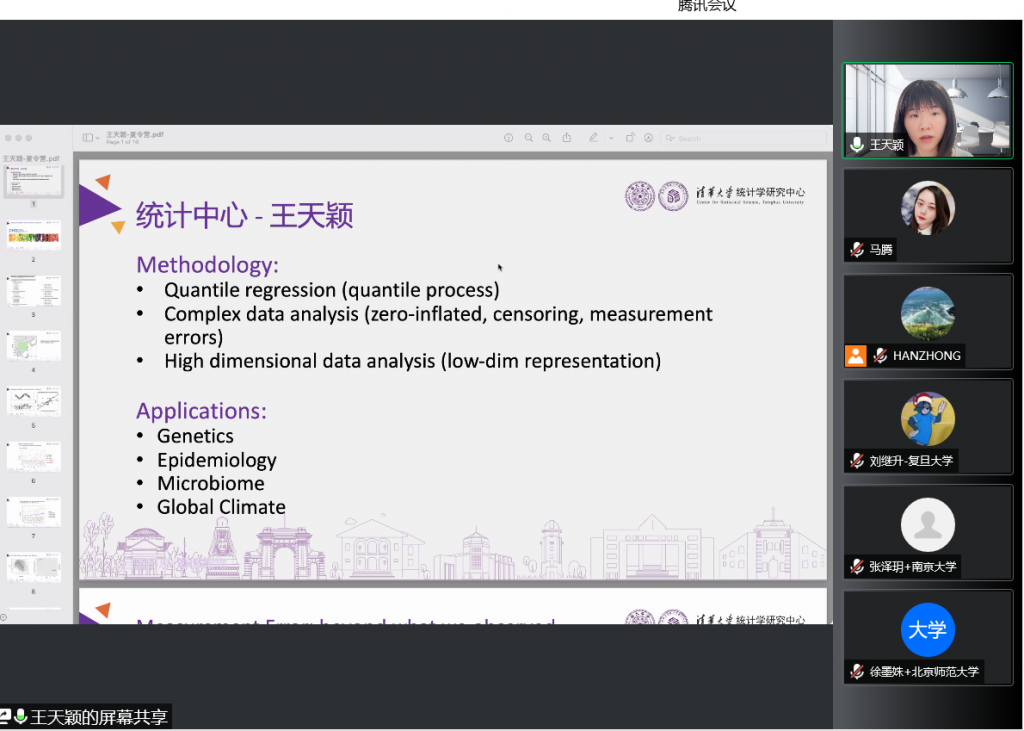Click the green microphone icon next to 王天颖

(x=857, y=145)
